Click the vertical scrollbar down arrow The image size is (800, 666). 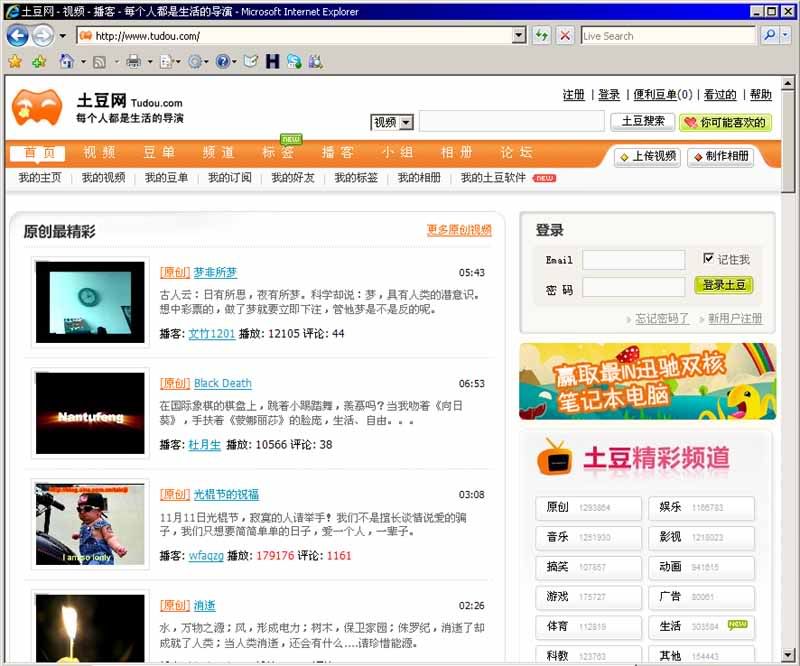pos(788,655)
